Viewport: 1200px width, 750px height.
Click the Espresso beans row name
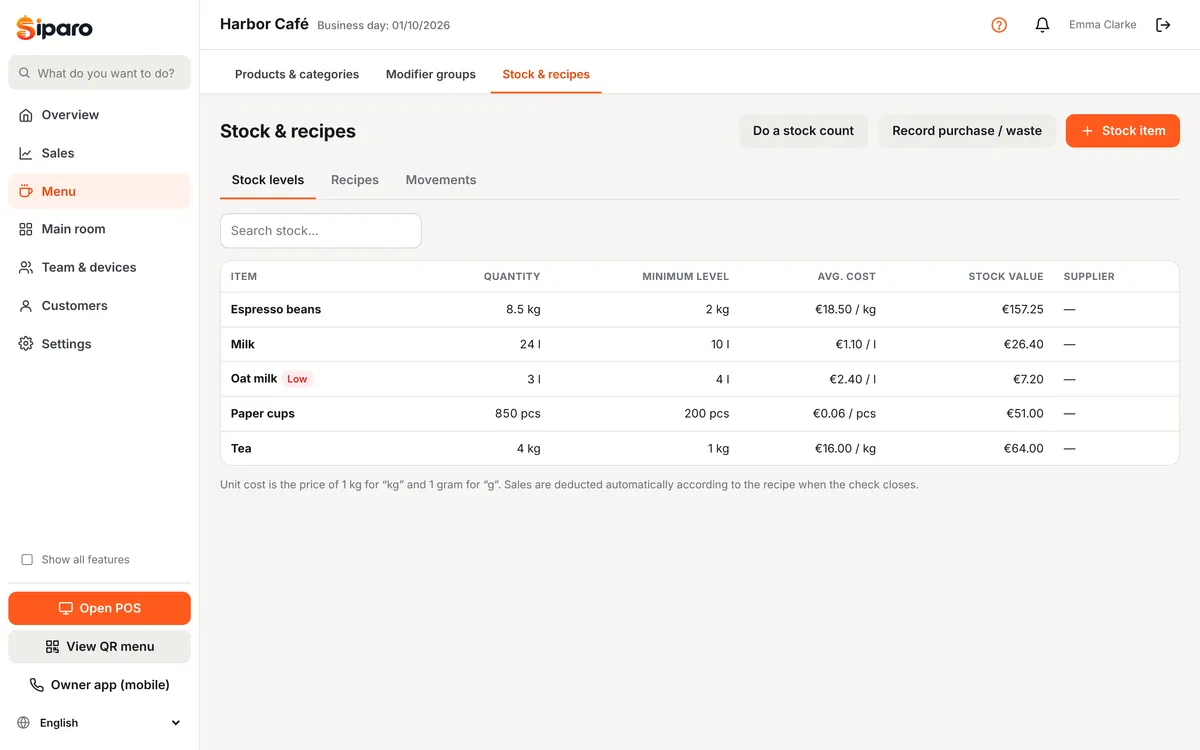276,310
